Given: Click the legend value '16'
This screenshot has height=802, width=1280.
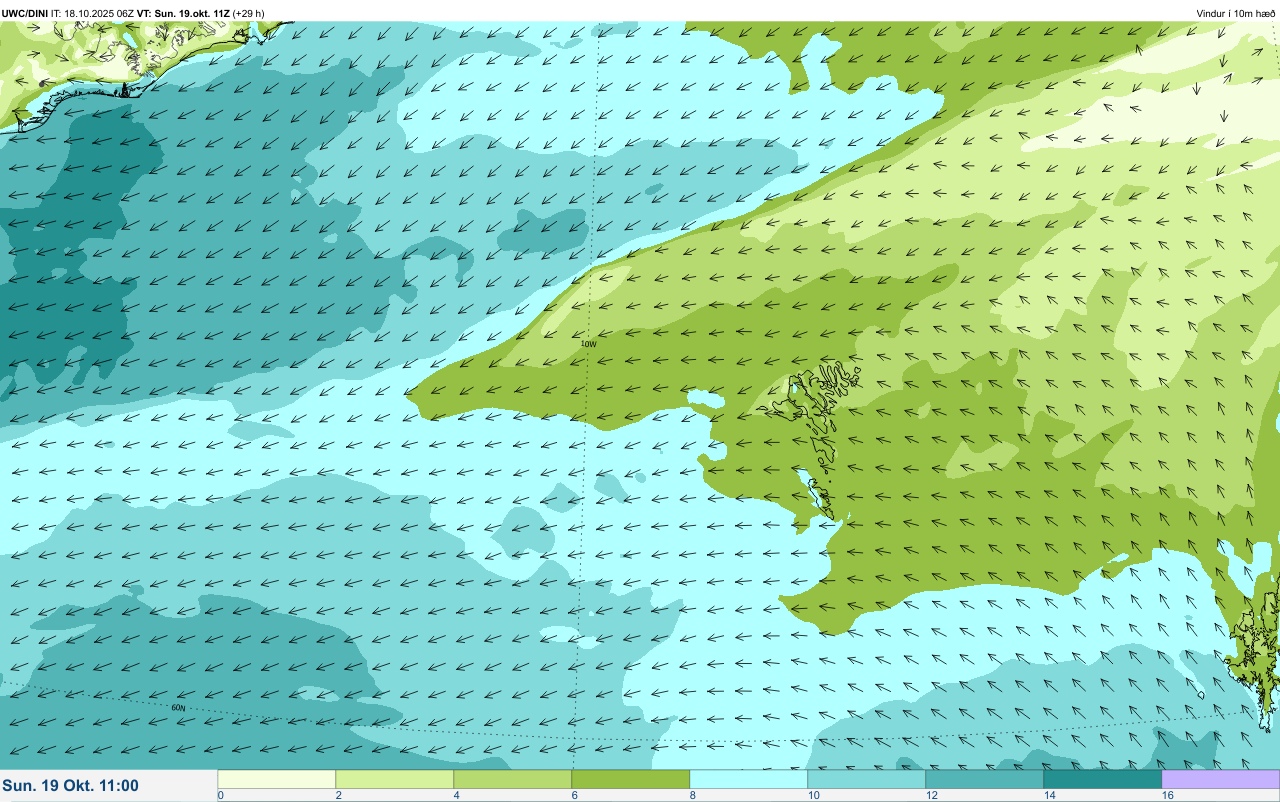Looking at the screenshot, I should (1167, 795).
